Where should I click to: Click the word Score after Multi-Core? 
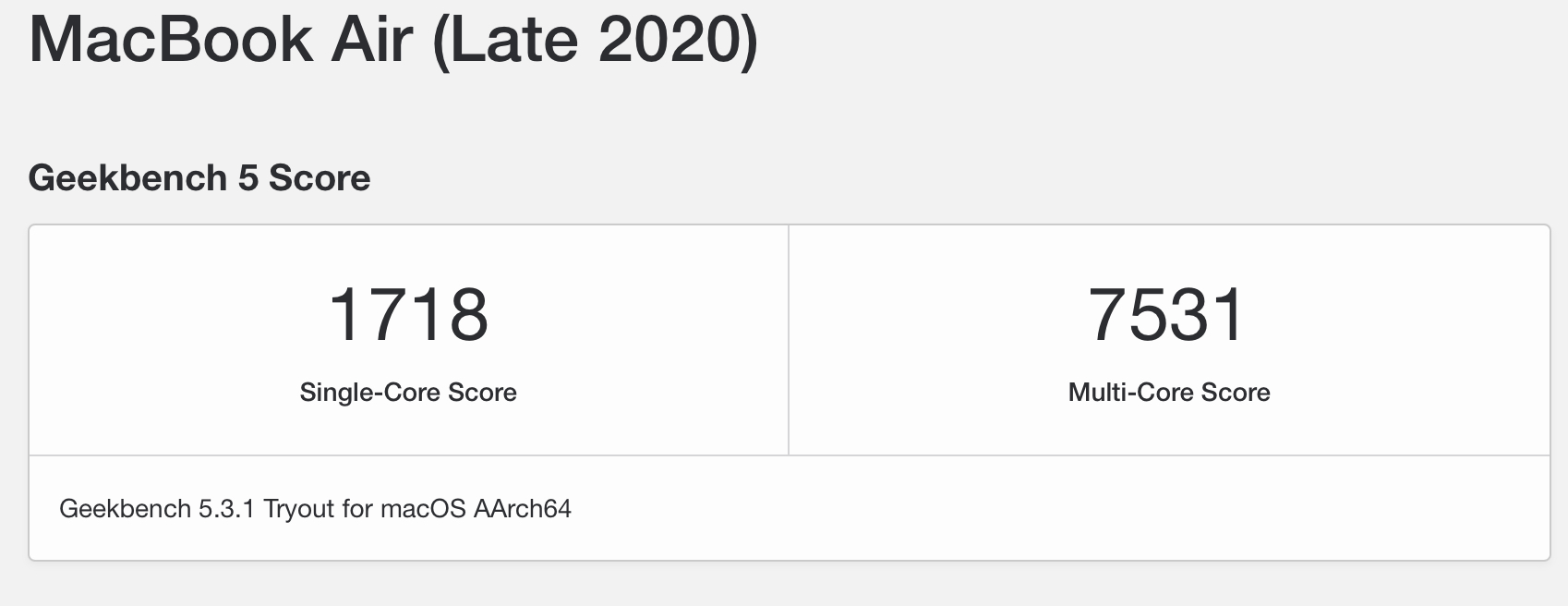tap(1236, 393)
